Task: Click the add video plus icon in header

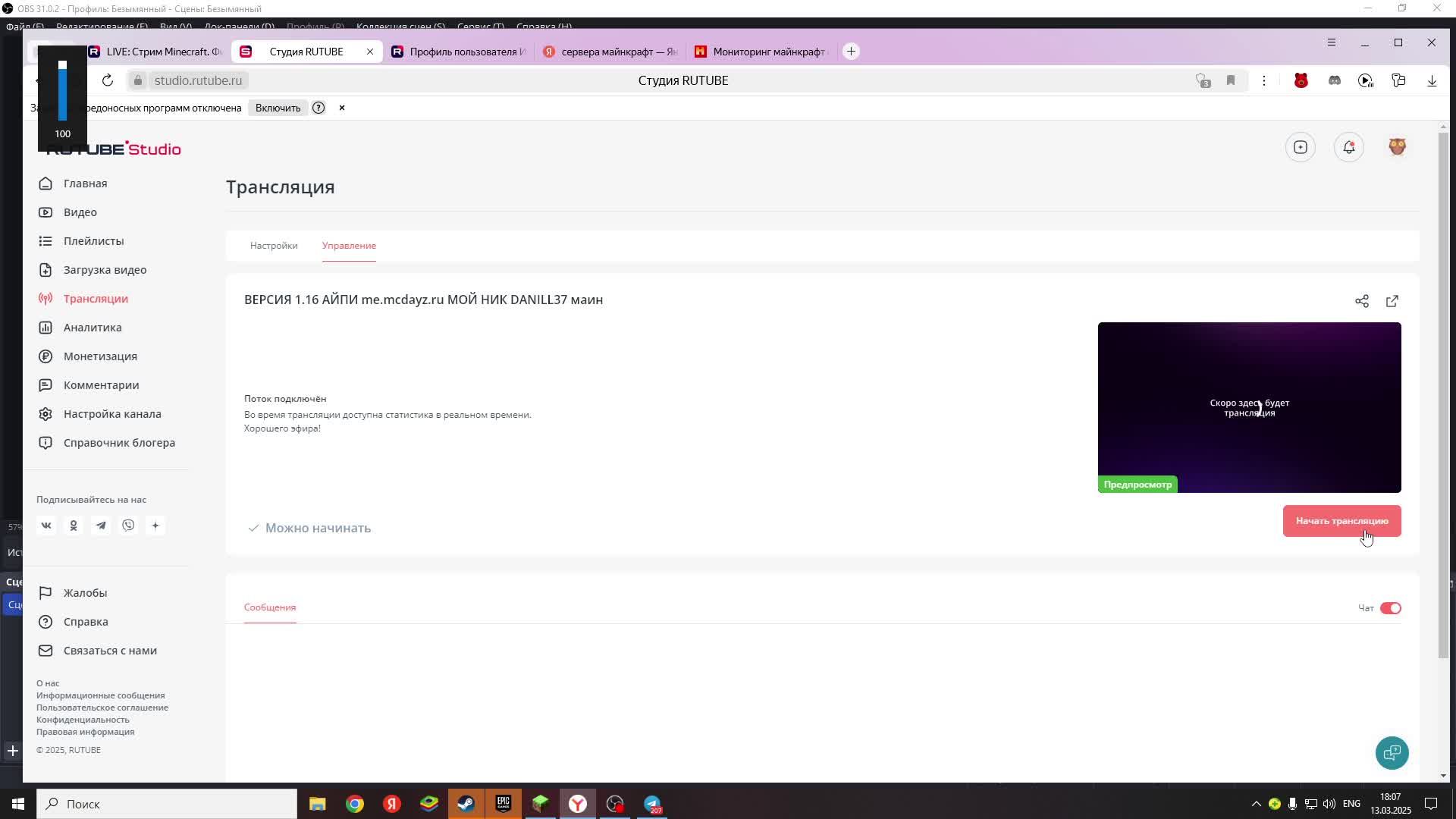Action: [1301, 147]
